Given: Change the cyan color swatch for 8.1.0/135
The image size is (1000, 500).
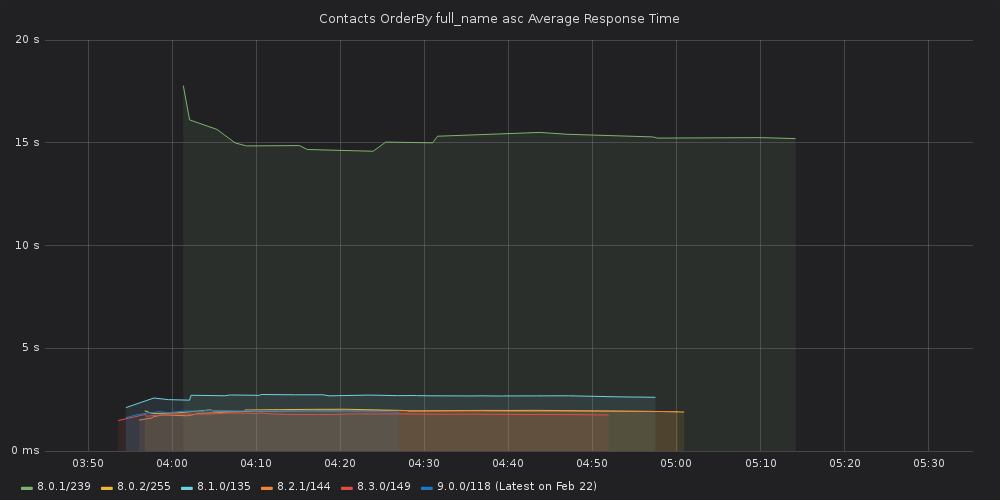Looking at the screenshot, I should point(187,487).
